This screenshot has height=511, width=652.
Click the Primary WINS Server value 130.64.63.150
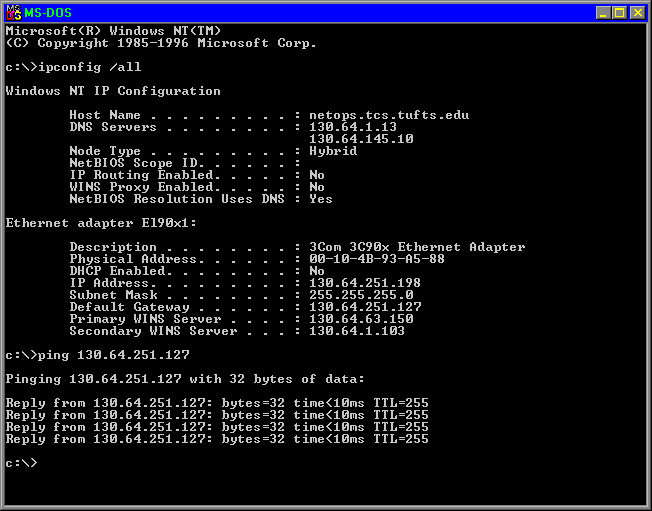361,319
